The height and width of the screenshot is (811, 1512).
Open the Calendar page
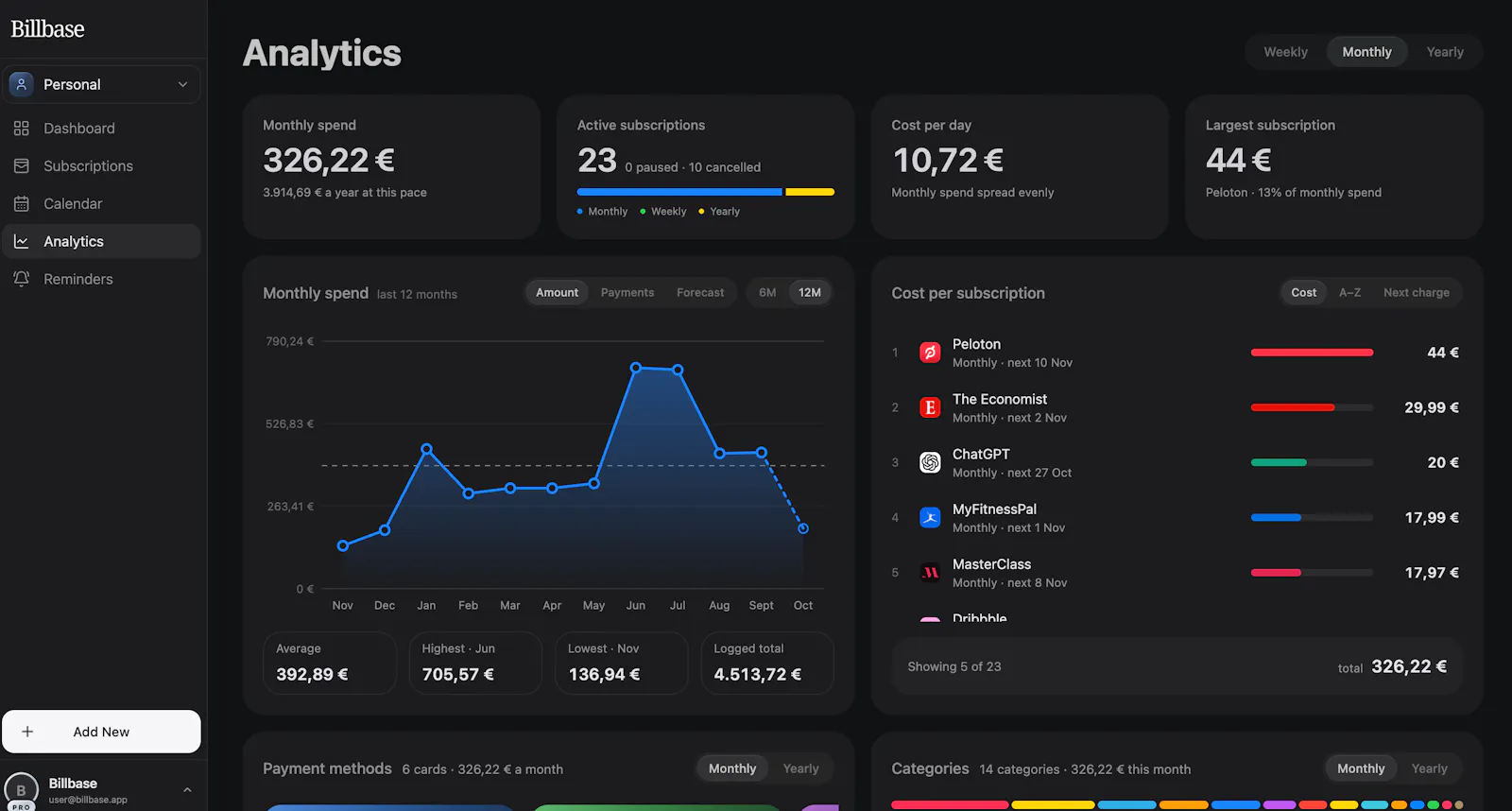point(101,204)
